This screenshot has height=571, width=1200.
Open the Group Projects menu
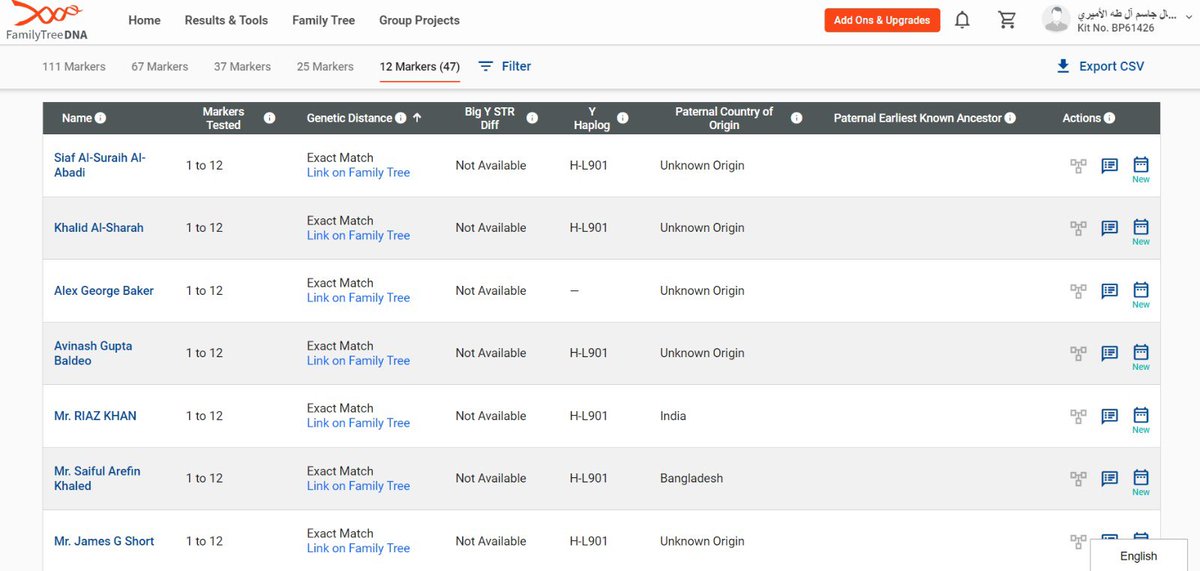419,20
